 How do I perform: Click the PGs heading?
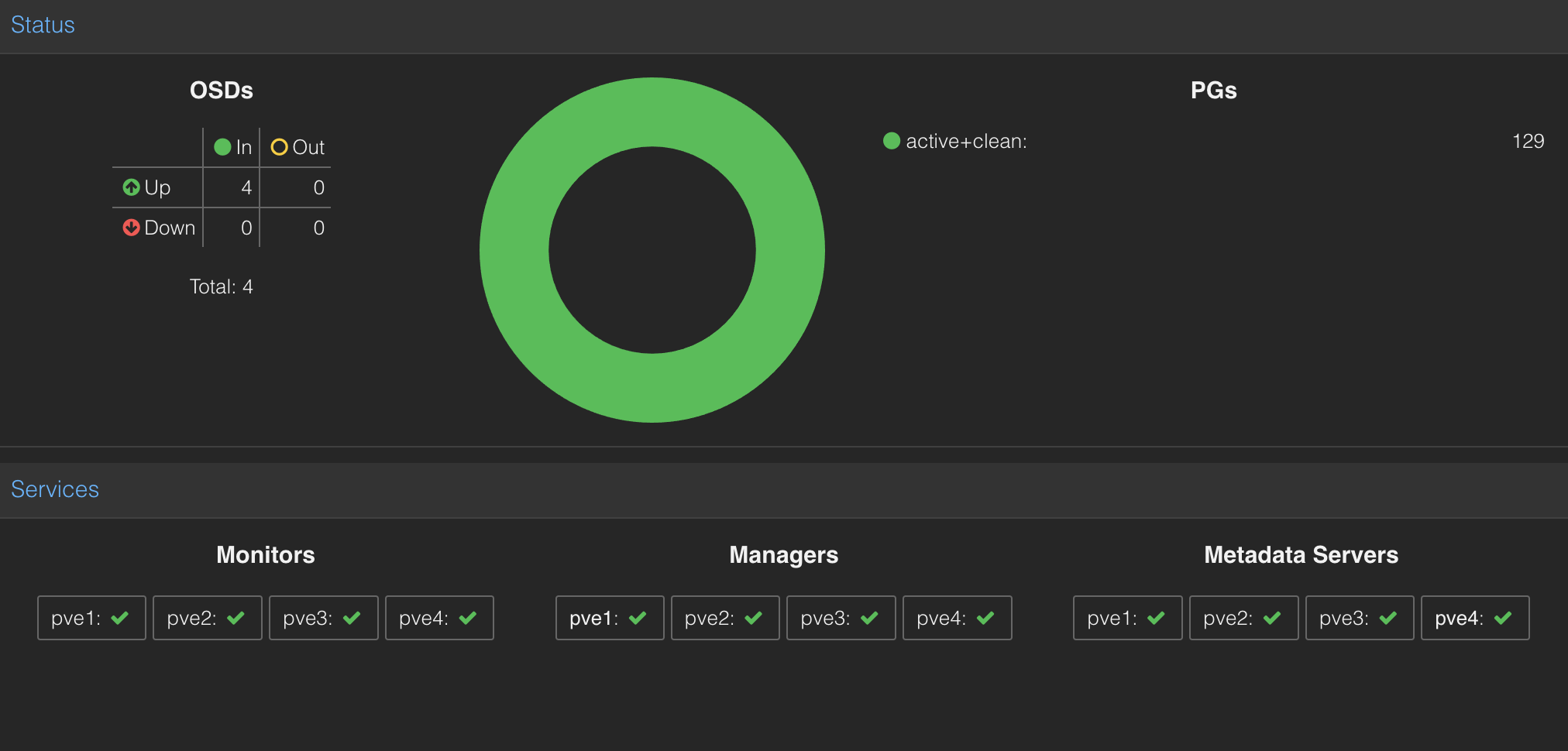pyautogui.click(x=1214, y=91)
